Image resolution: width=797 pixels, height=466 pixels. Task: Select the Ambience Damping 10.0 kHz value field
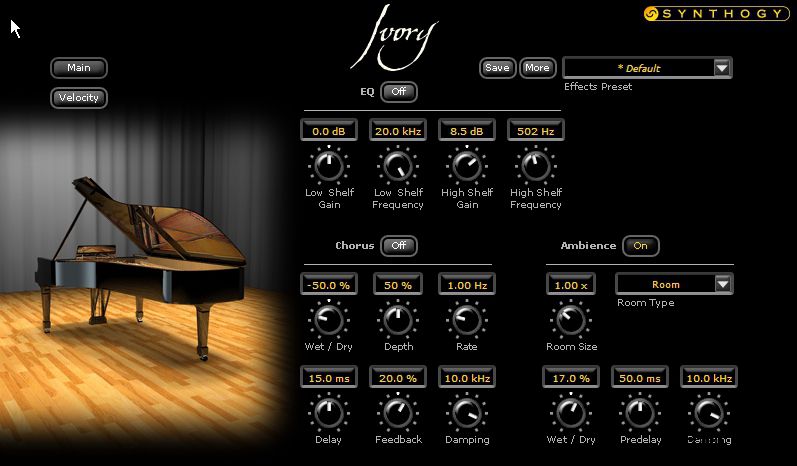click(709, 378)
